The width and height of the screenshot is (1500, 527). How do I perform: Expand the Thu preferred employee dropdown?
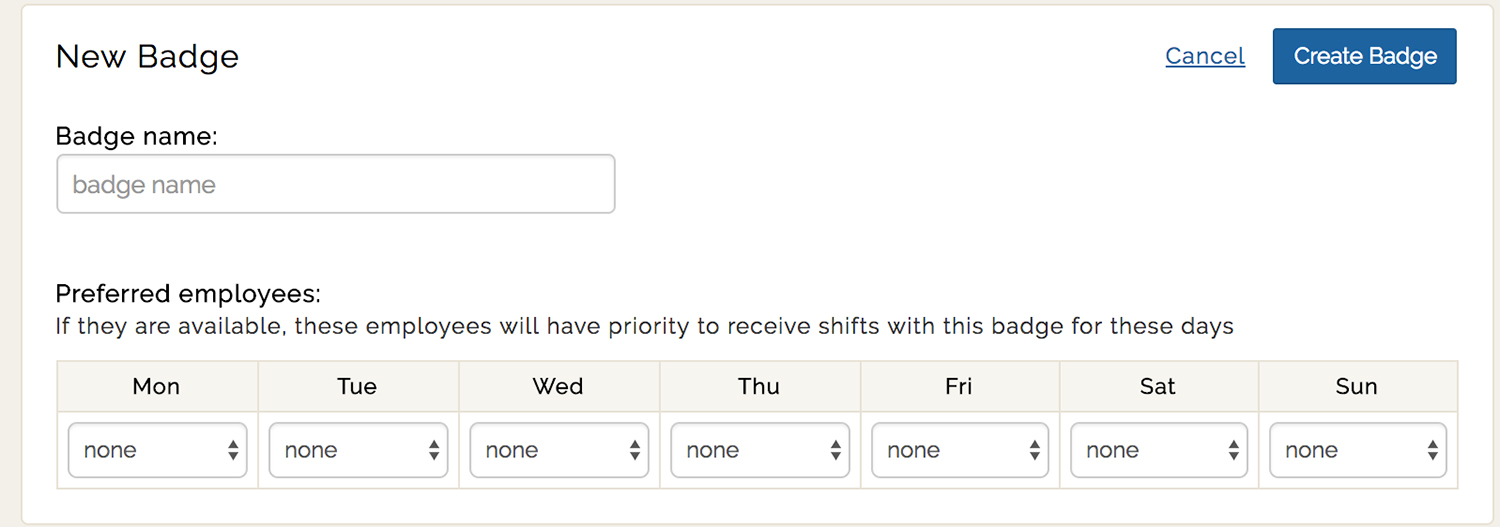760,450
